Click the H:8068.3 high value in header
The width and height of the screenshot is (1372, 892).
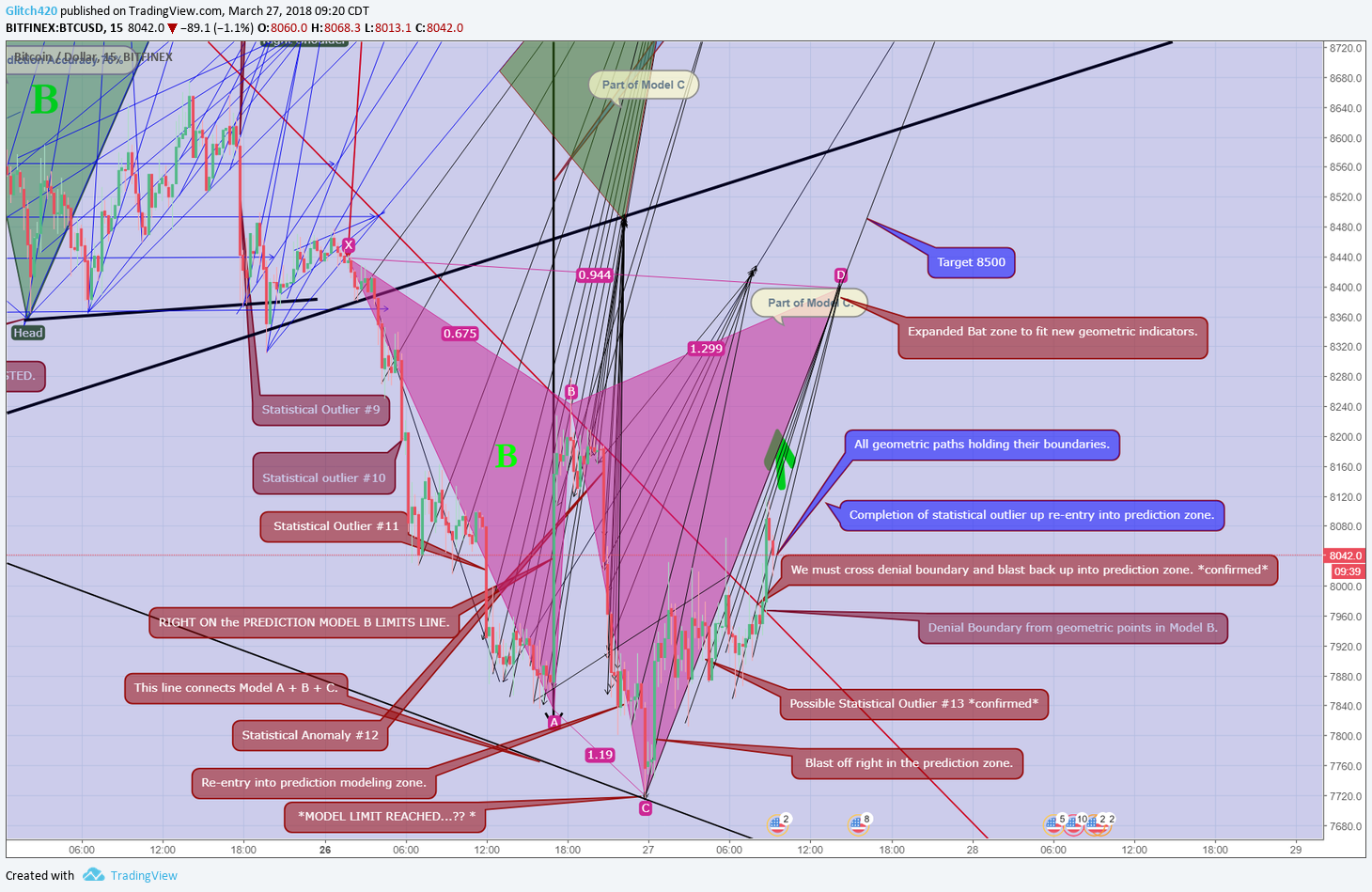pyautogui.click(x=336, y=28)
